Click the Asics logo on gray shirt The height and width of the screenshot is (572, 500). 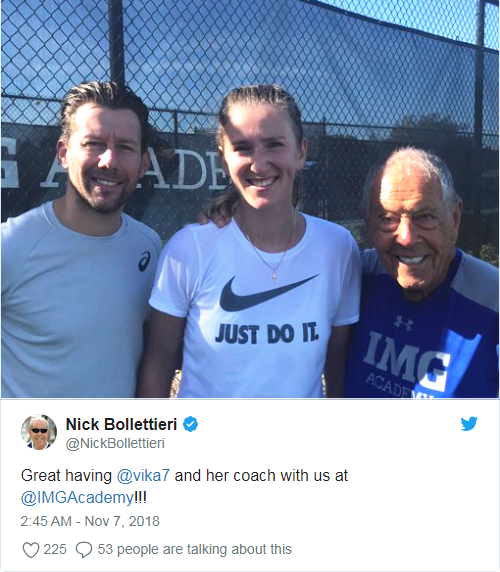coord(144,261)
